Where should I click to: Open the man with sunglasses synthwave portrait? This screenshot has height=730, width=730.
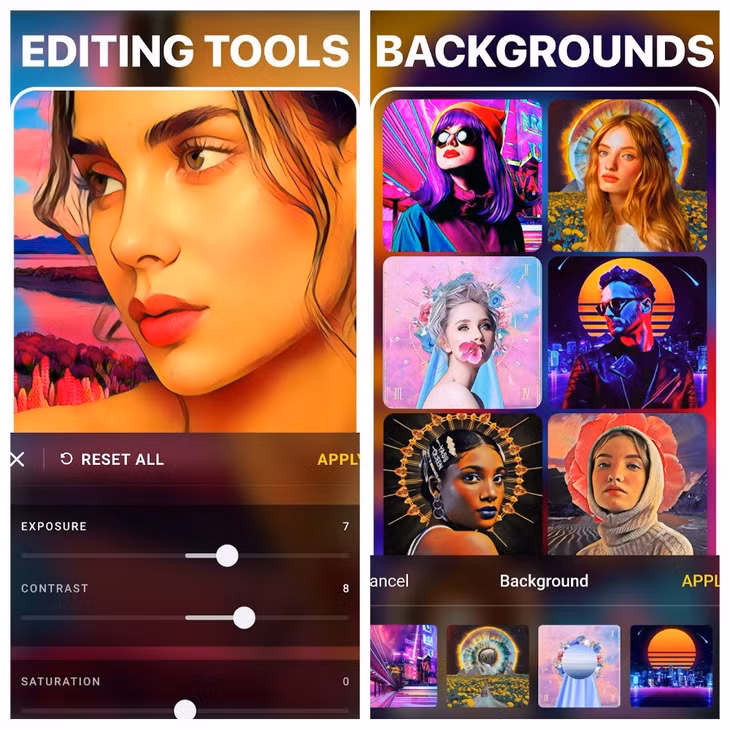point(627,332)
